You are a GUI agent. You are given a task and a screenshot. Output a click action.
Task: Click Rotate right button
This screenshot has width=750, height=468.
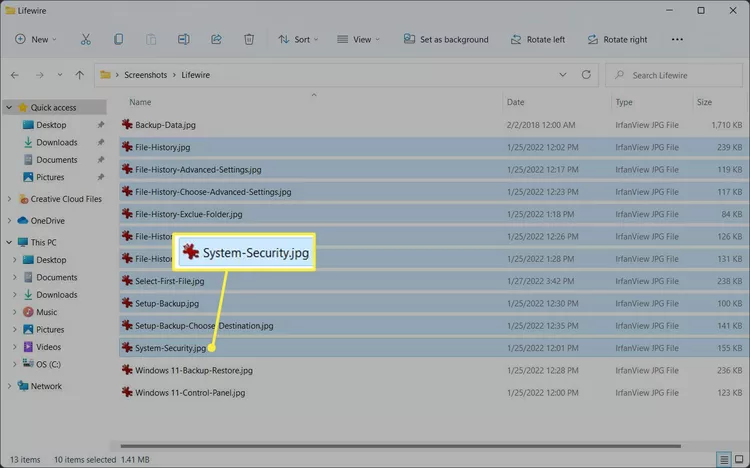pos(616,40)
